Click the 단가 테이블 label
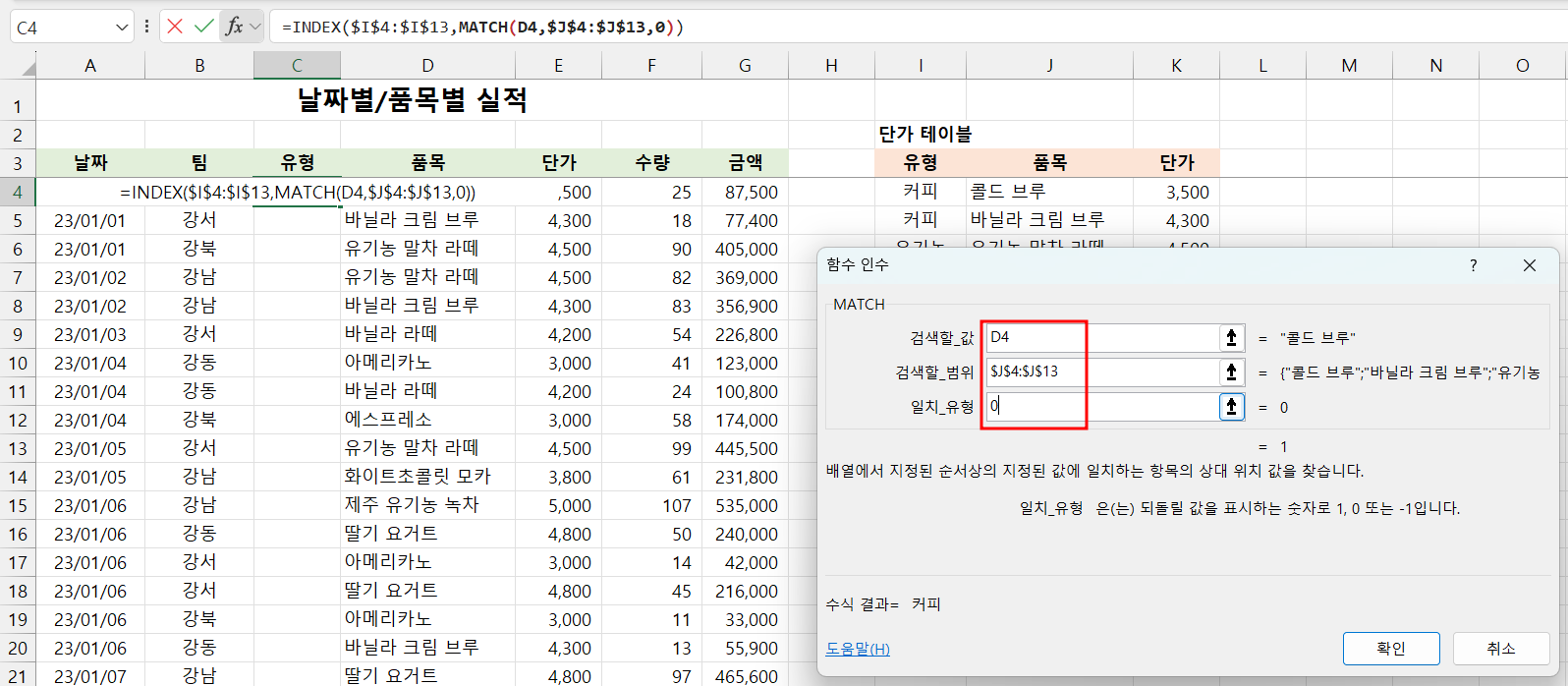The height and width of the screenshot is (686, 1568). pos(924,135)
